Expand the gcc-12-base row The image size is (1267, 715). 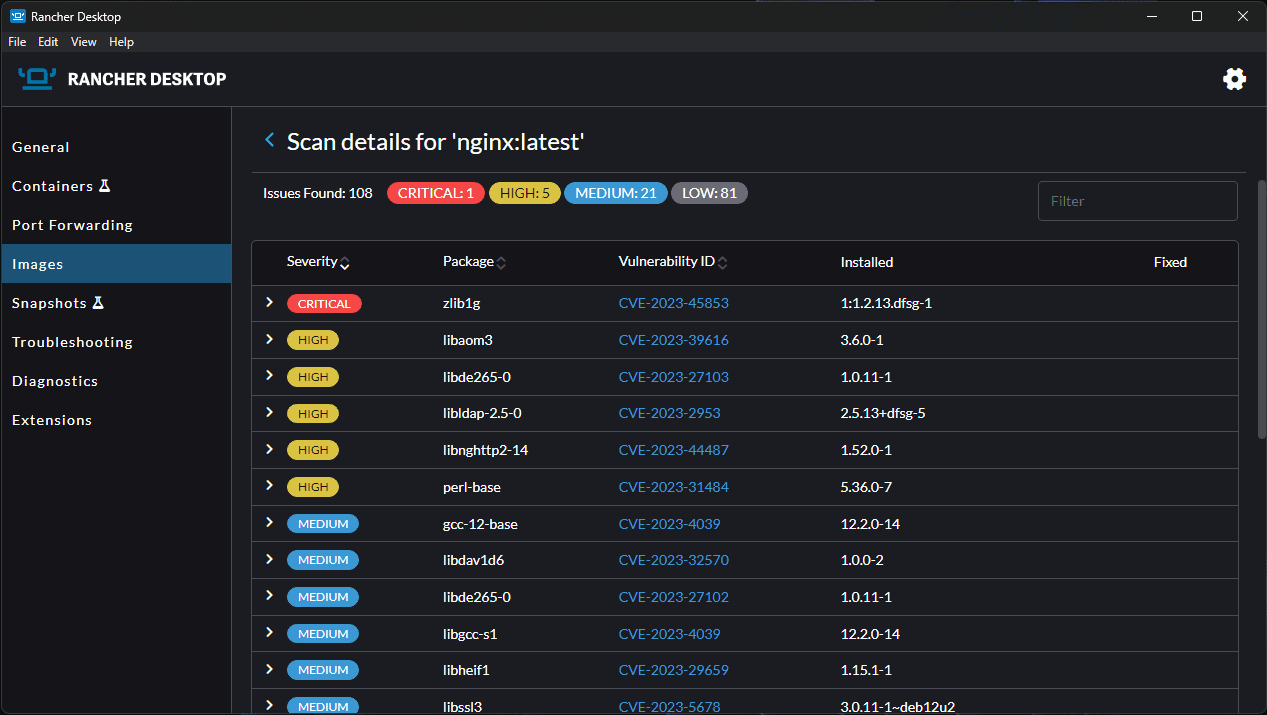[269, 522]
